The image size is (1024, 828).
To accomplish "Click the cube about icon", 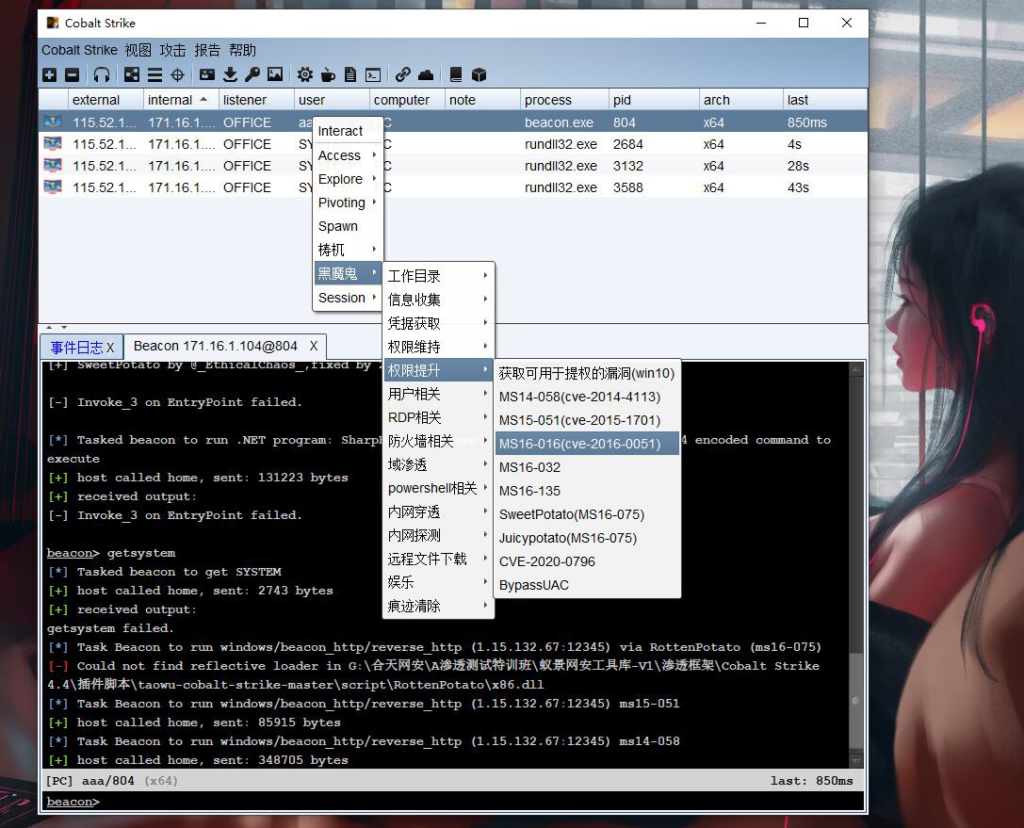I will (x=479, y=74).
